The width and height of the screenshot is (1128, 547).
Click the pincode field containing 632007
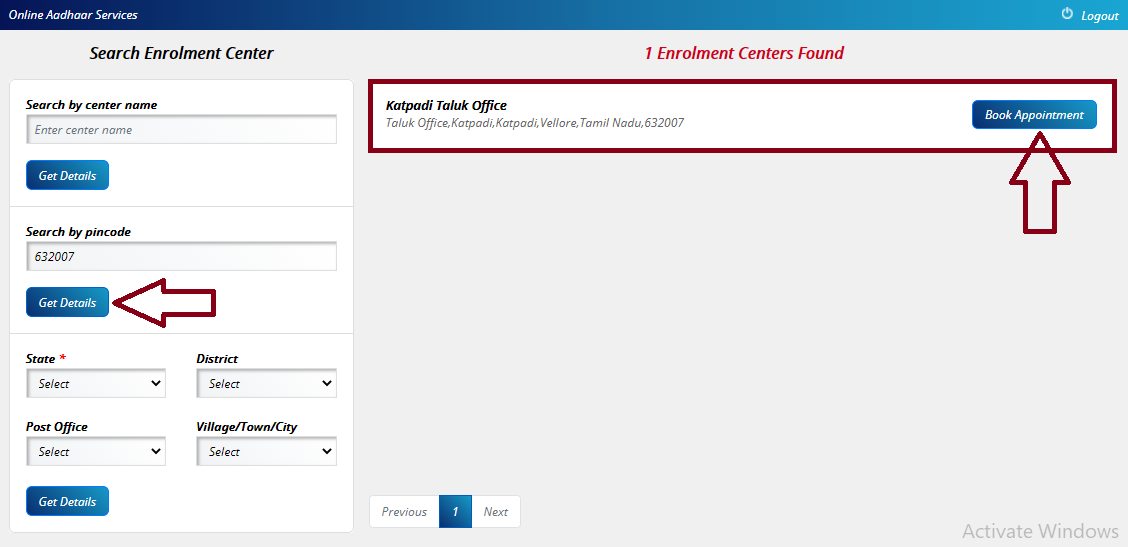click(181, 256)
